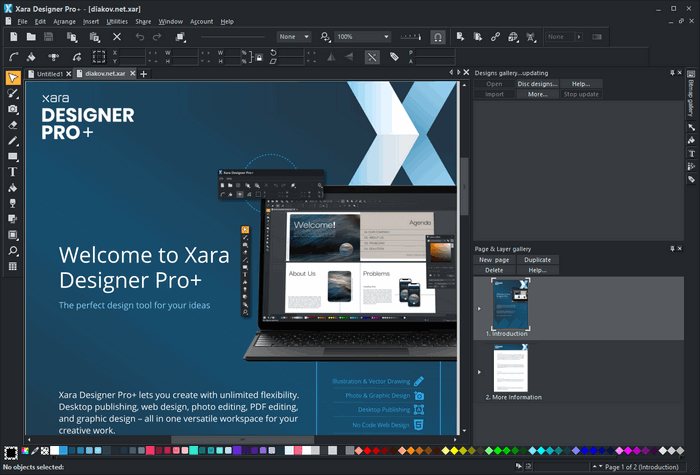Screen dimensions: 700x475
Task: Pick the pink-red color swatch on color line
Action: click(x=150, y=450)
